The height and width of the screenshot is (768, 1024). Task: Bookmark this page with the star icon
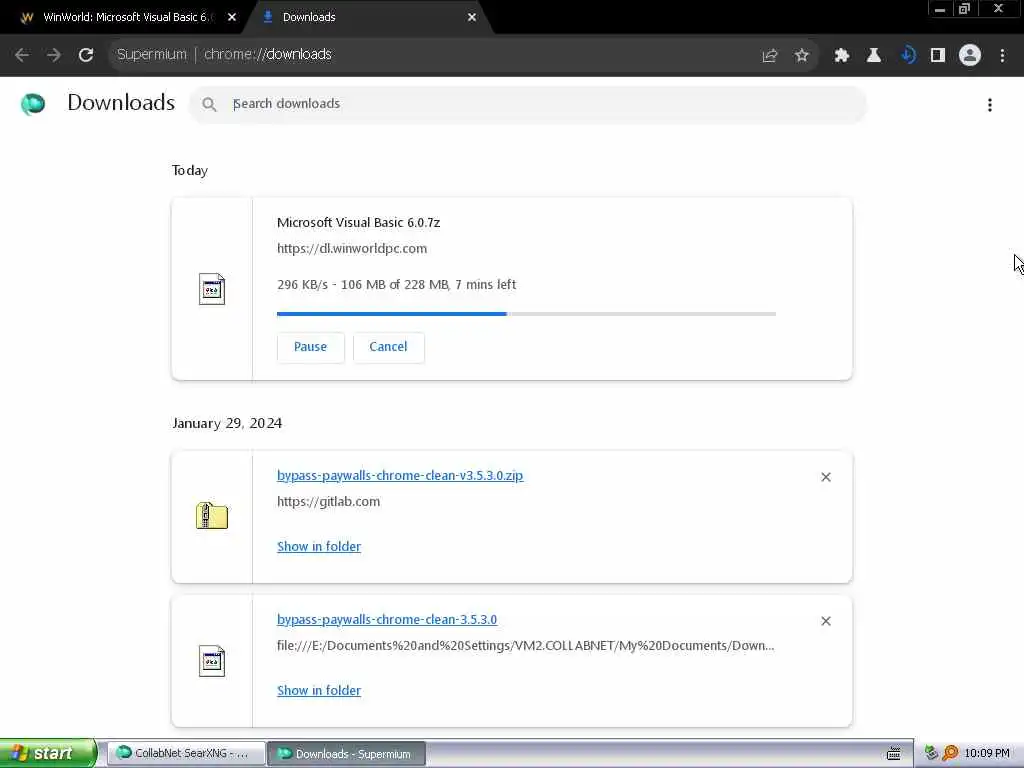[x=802, y=56]
